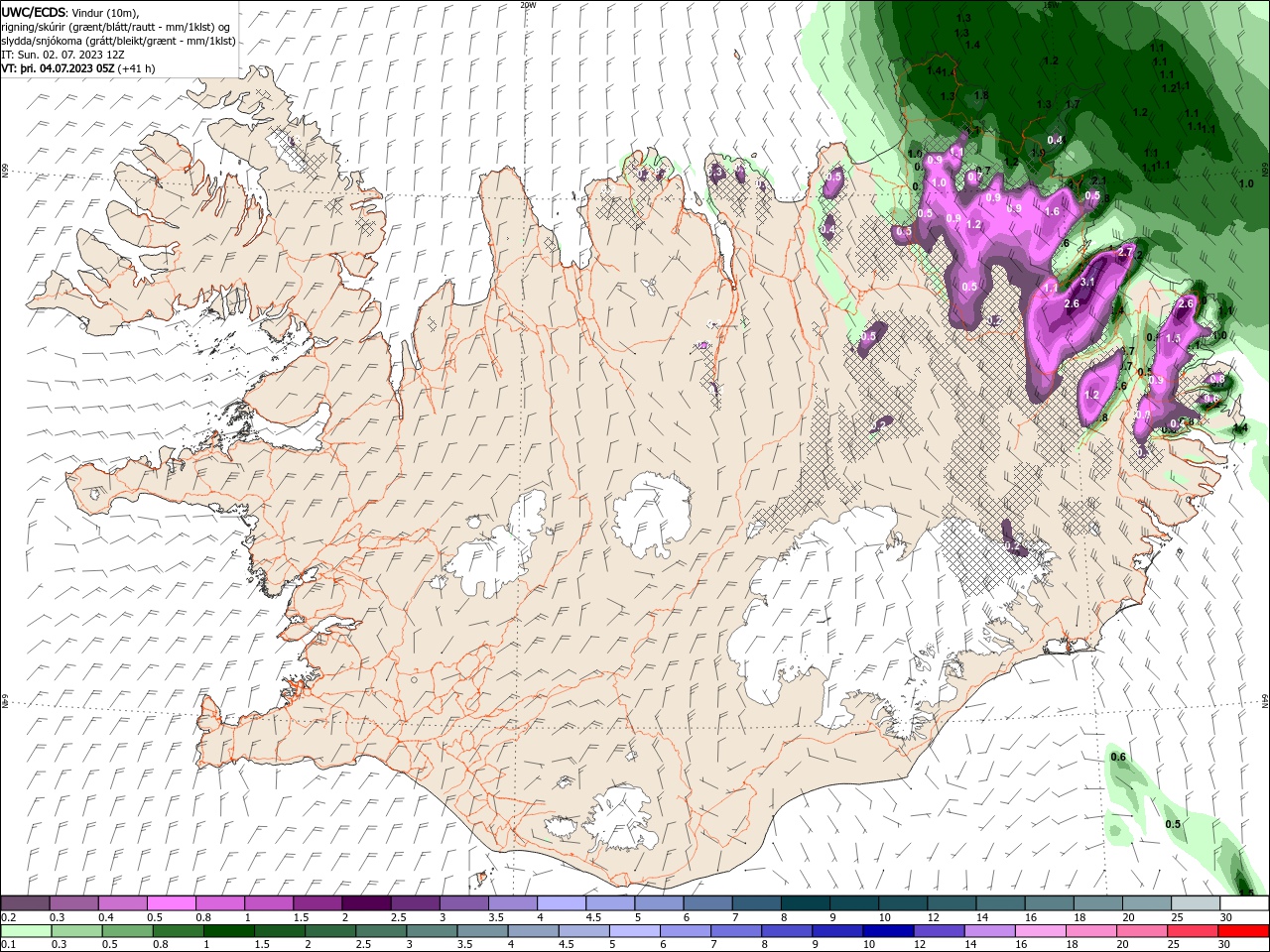Screen dimensions: 1270x952
Task: Select the deep blue 10 swatch, lower legend
Action: click(x=887, y=931)
